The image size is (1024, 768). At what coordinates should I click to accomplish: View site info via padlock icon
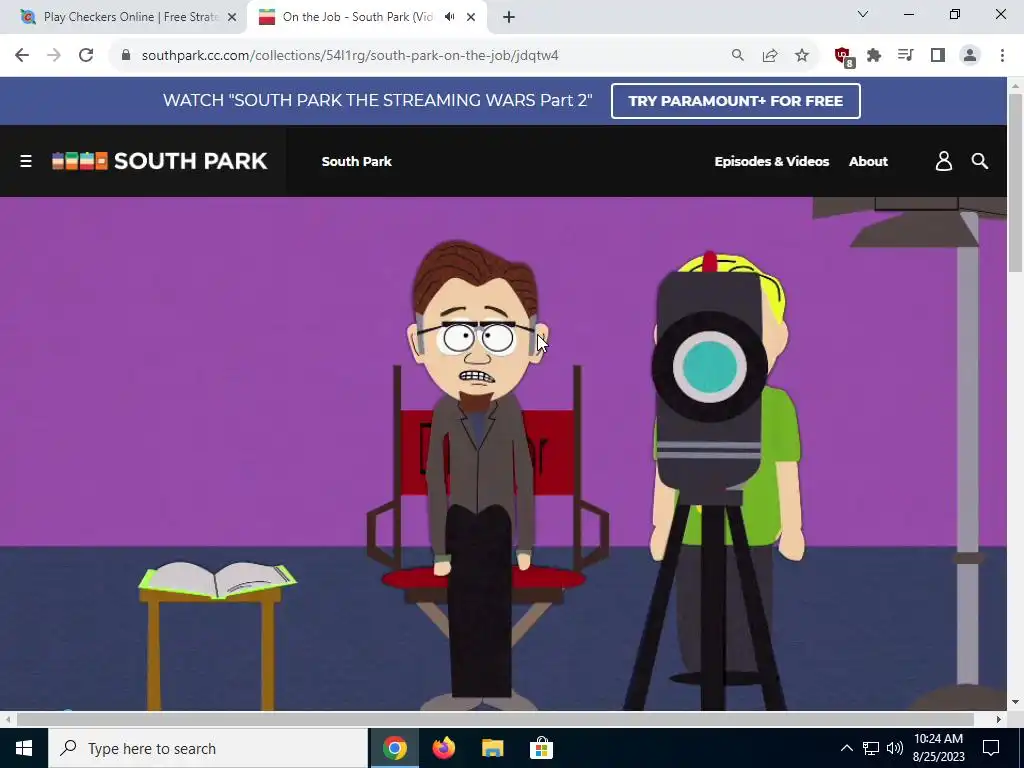pos(126,56)
